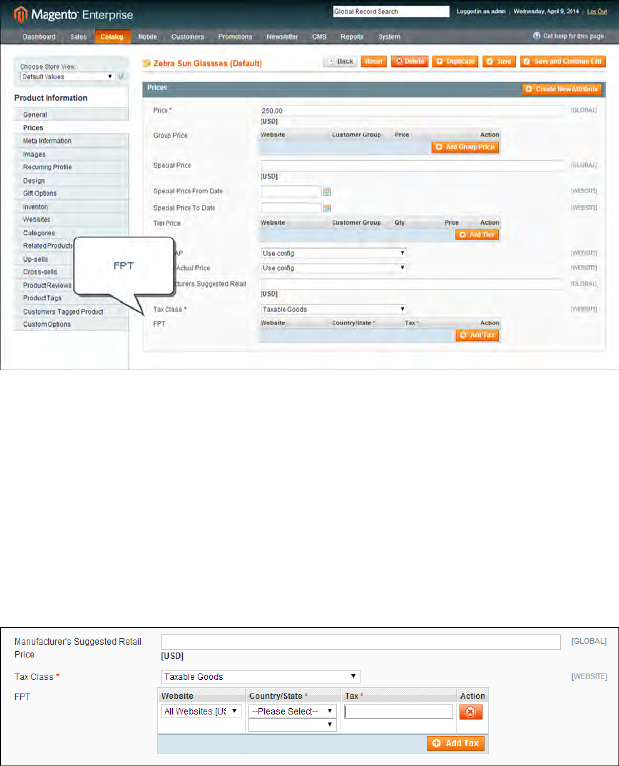Open the Reports menu
The height and width of the screenshot is (766, 619).
click(x=352, y=37)
